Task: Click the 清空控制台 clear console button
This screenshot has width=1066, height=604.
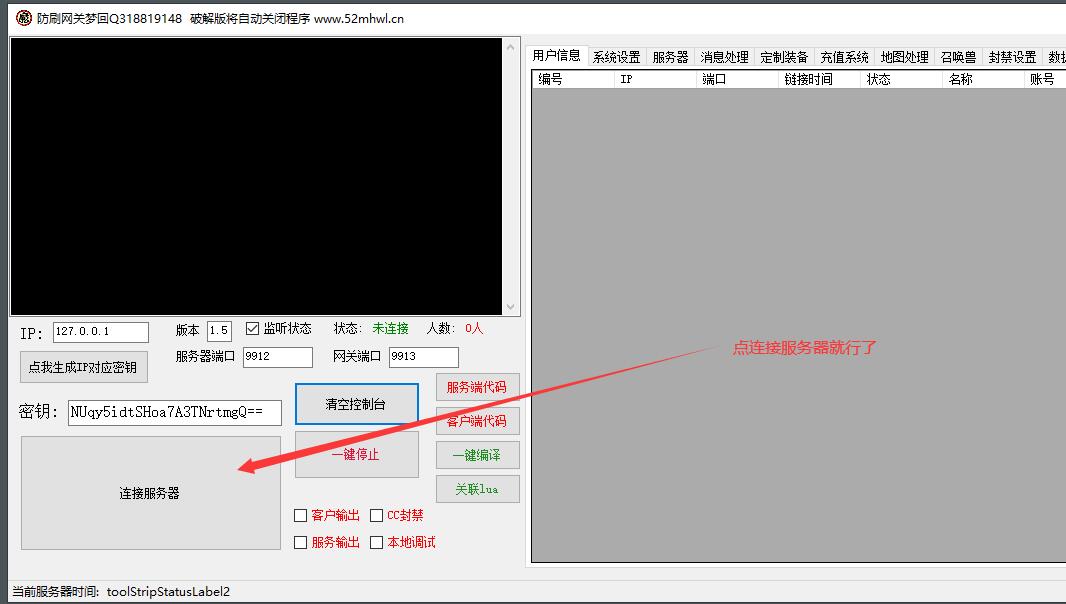Action: click(356, 405)
